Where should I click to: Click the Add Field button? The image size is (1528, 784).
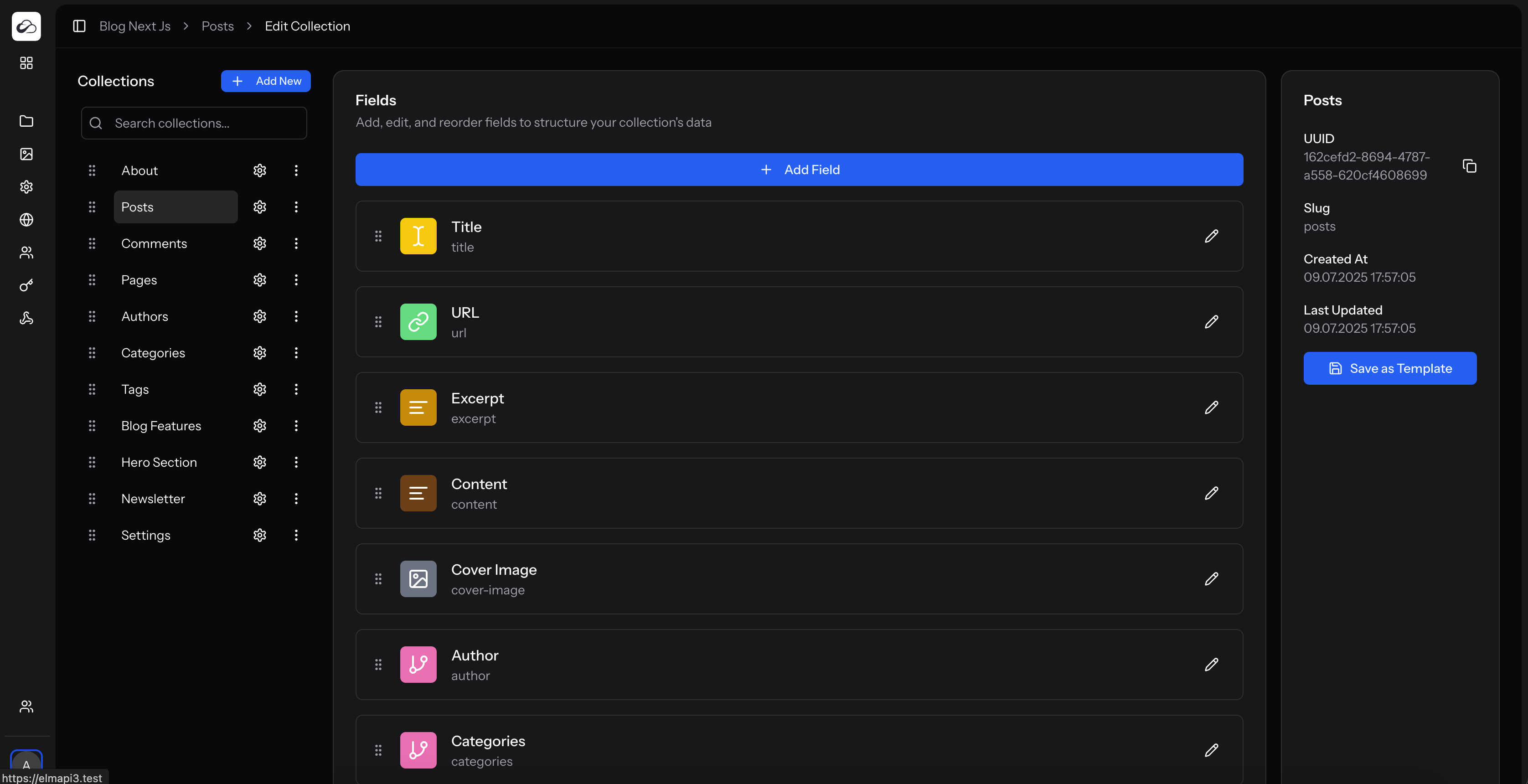800,169
